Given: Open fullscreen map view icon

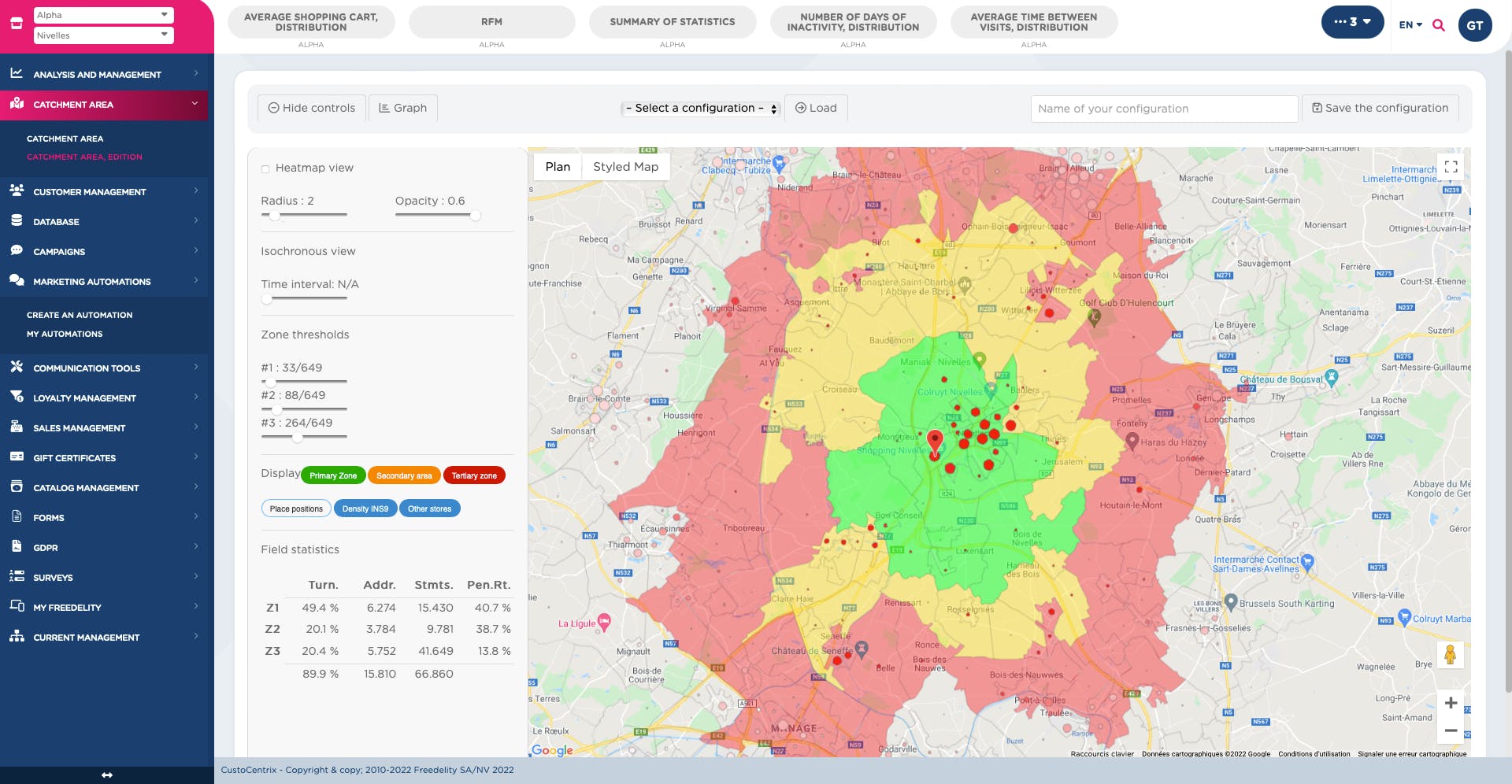Looking at the screenshot, I should (1451, 167).
